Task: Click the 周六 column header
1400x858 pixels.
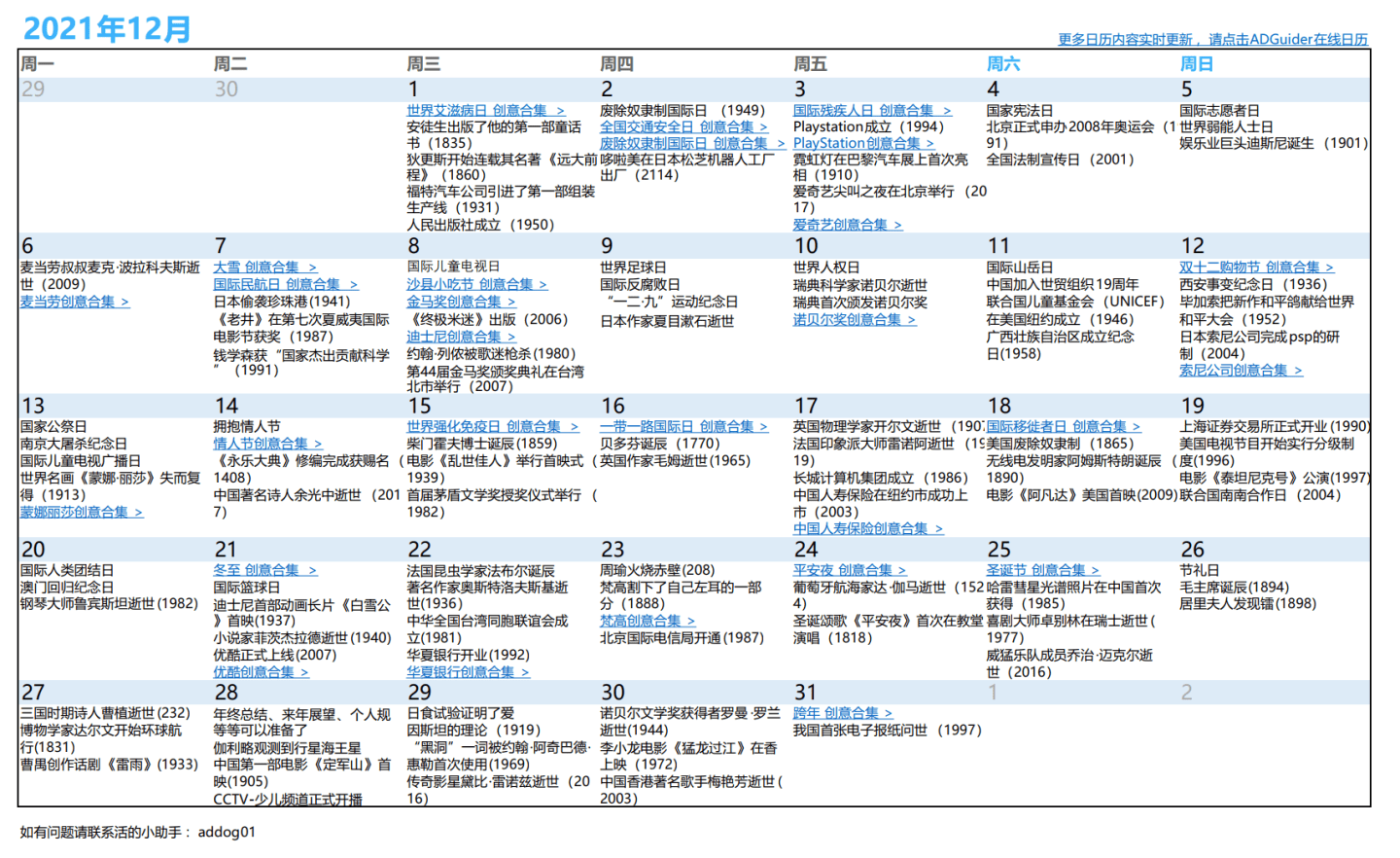Action: 1004,63
